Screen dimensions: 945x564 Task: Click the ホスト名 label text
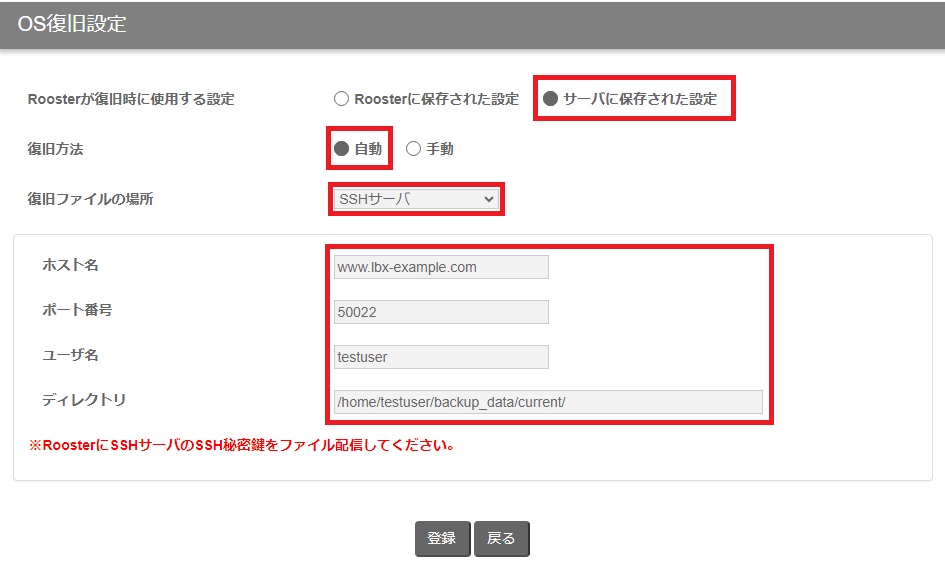point(70,265)
